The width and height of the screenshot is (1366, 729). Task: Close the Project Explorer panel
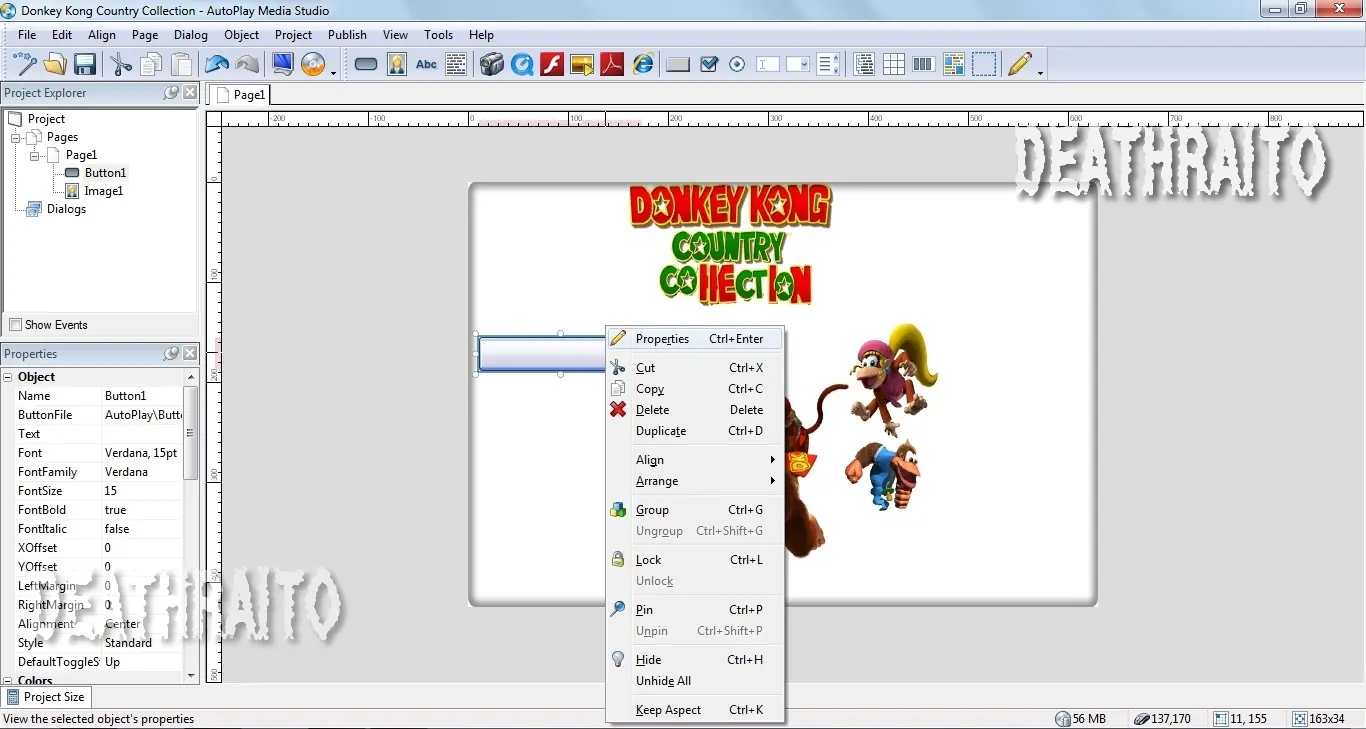pos(190,93)
